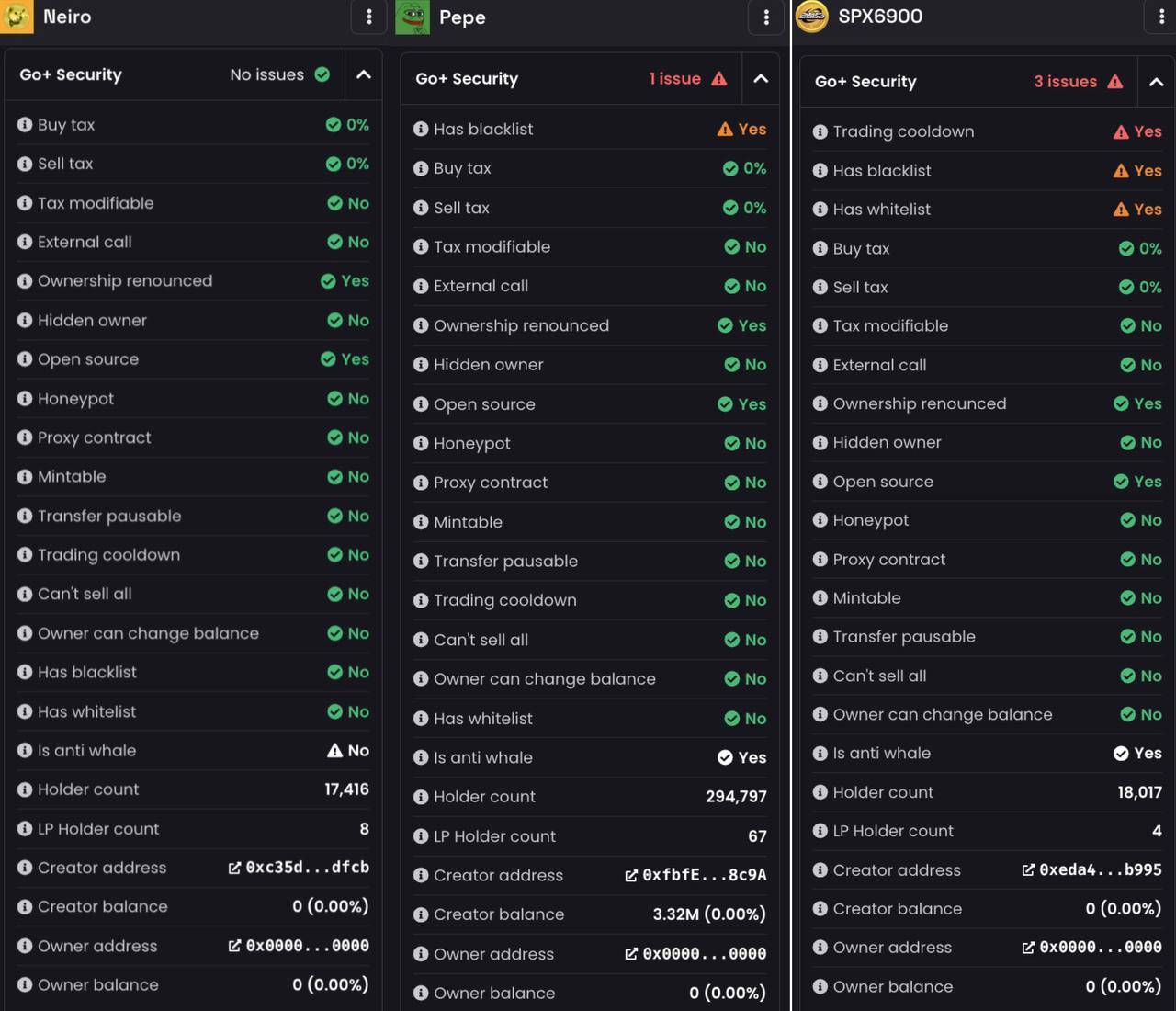Image resolution: width=1176 pixels, height=1011 pixels.
Task: Click Pepe creator balance 3.32M (0.00%)
Action: 709,914
